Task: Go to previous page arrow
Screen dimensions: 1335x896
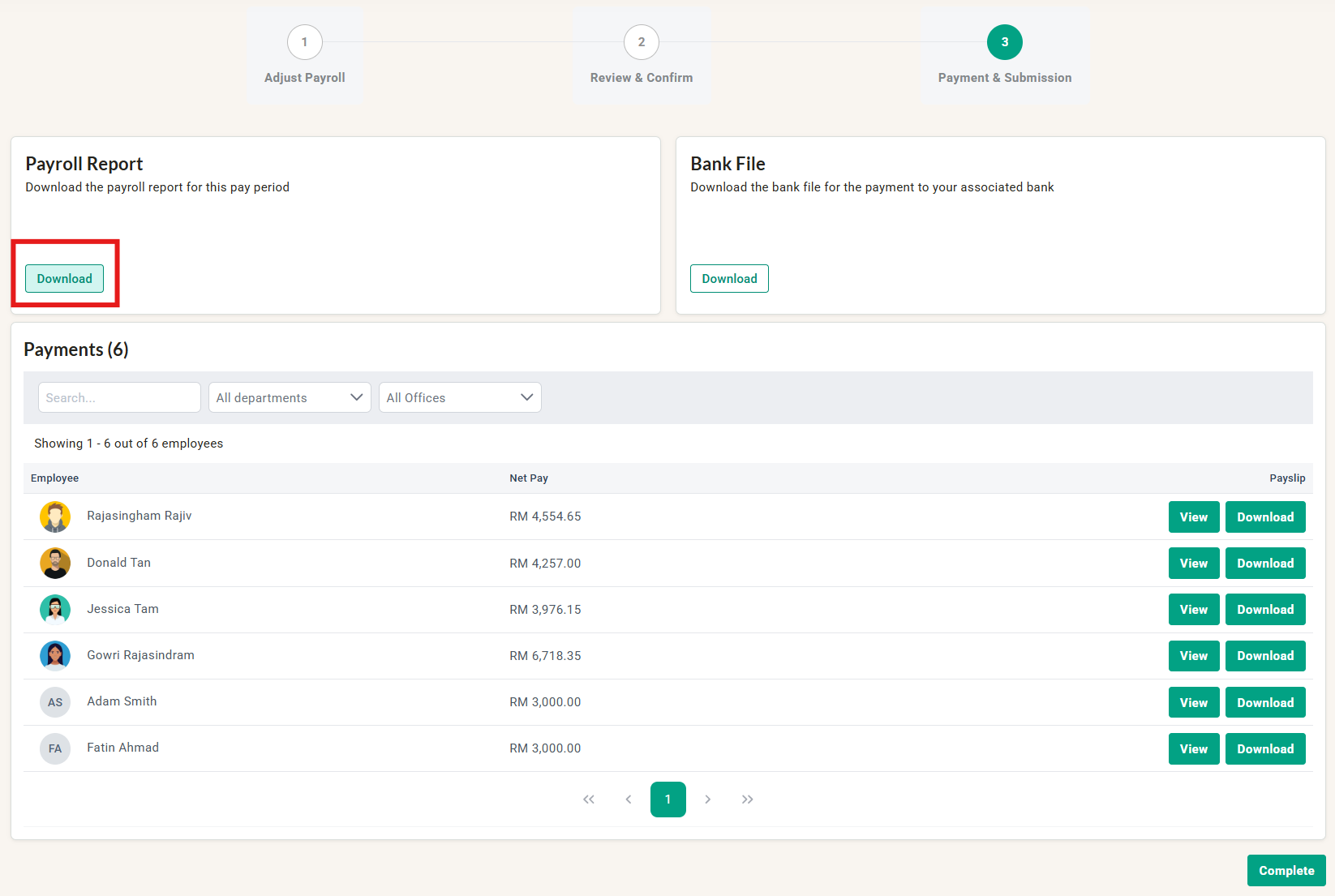Action: [629, 800]
